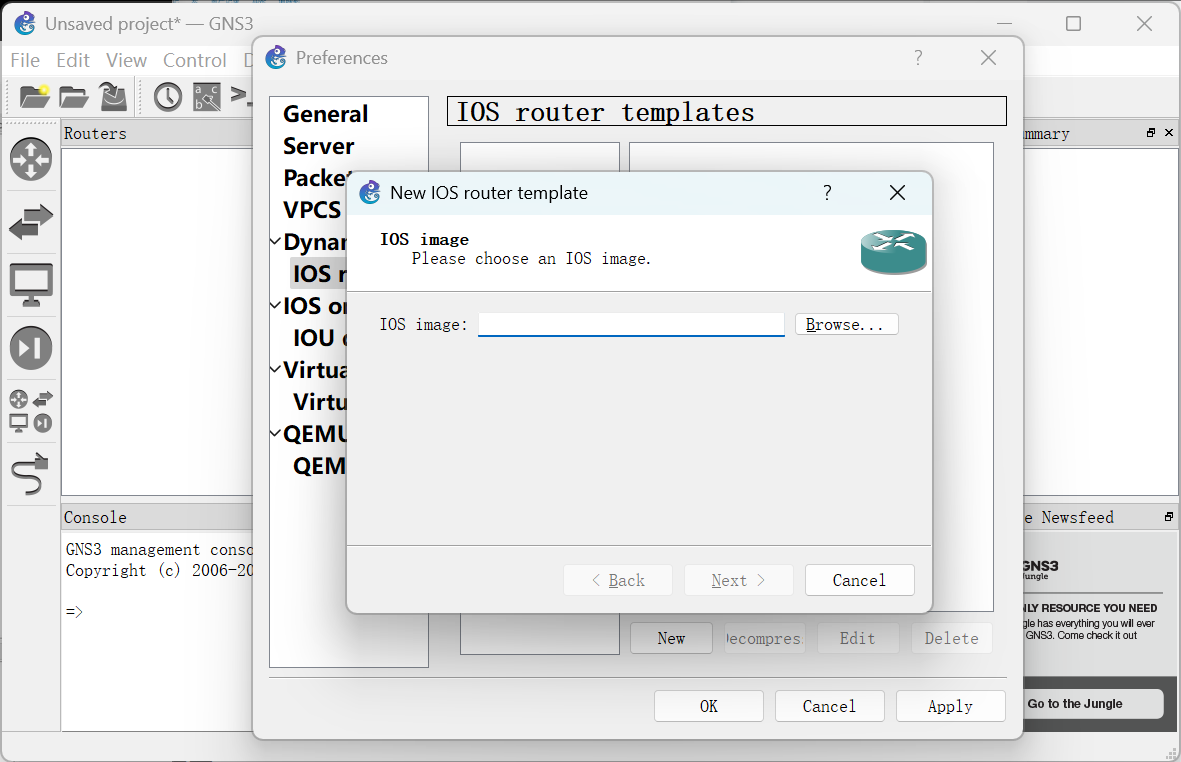Focus the IOS image path field
This screenshot has width=1181, height=762.
tap(631, 325)
